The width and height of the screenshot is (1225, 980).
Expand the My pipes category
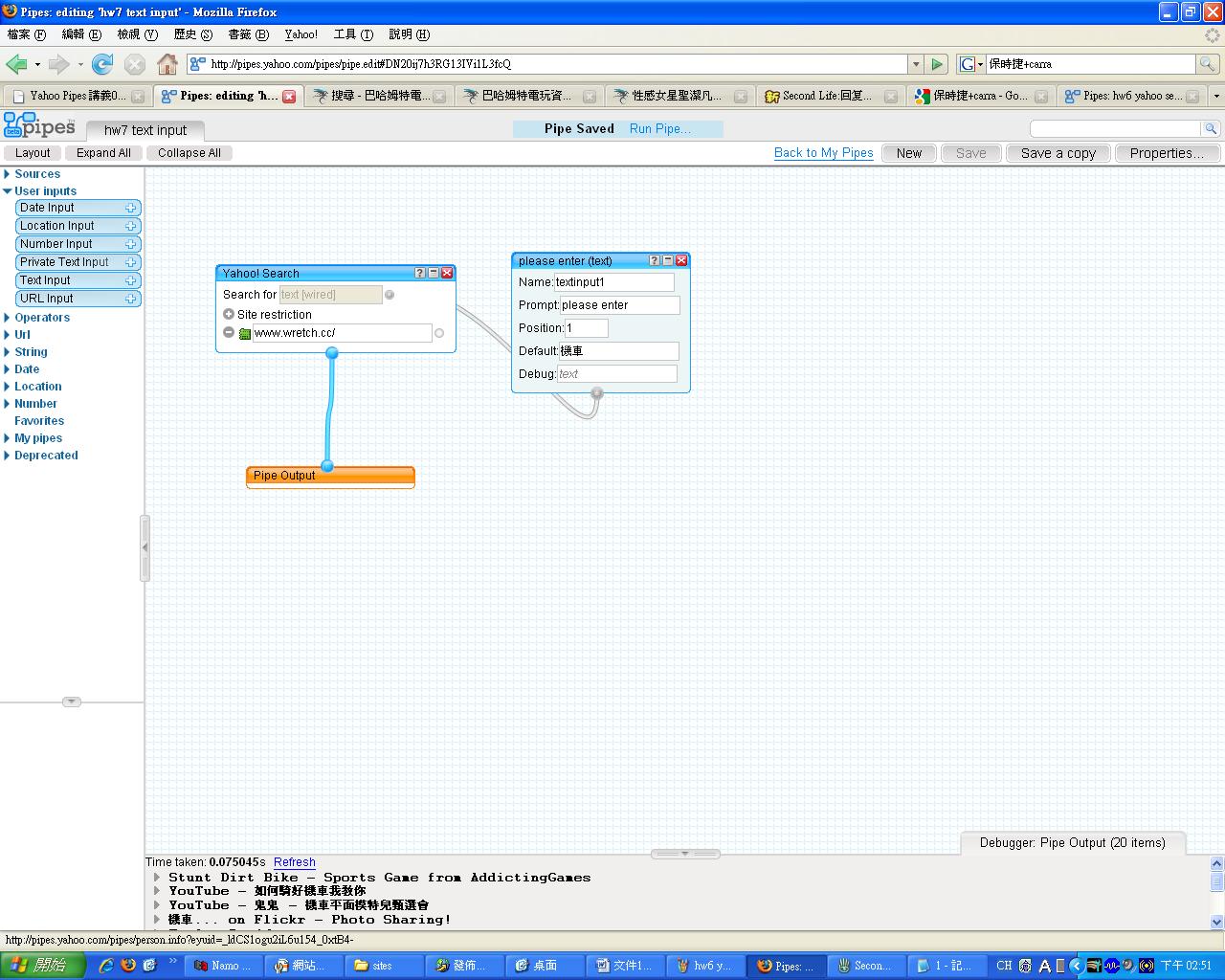click(7, 438)
